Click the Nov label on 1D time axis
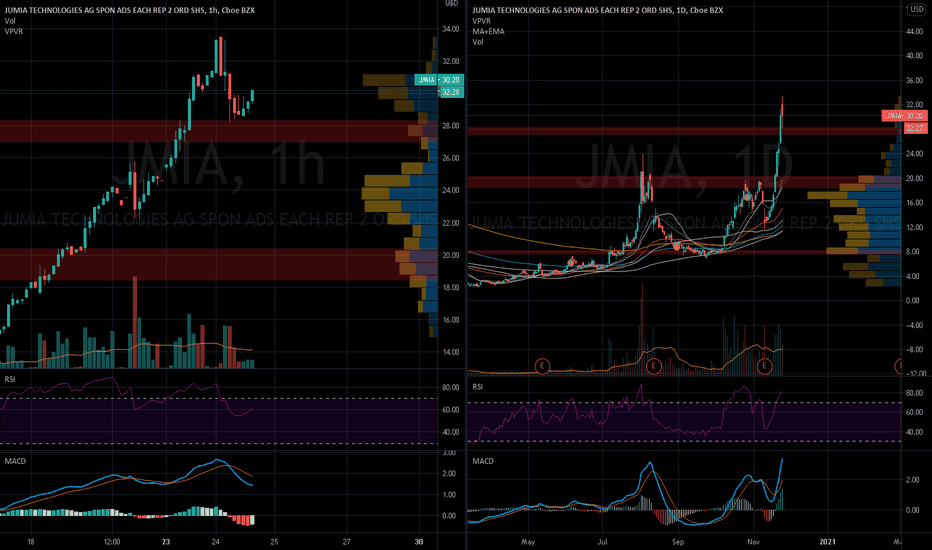Image resolution: width=932 pixels, height=550 pixels. [753, 542]
